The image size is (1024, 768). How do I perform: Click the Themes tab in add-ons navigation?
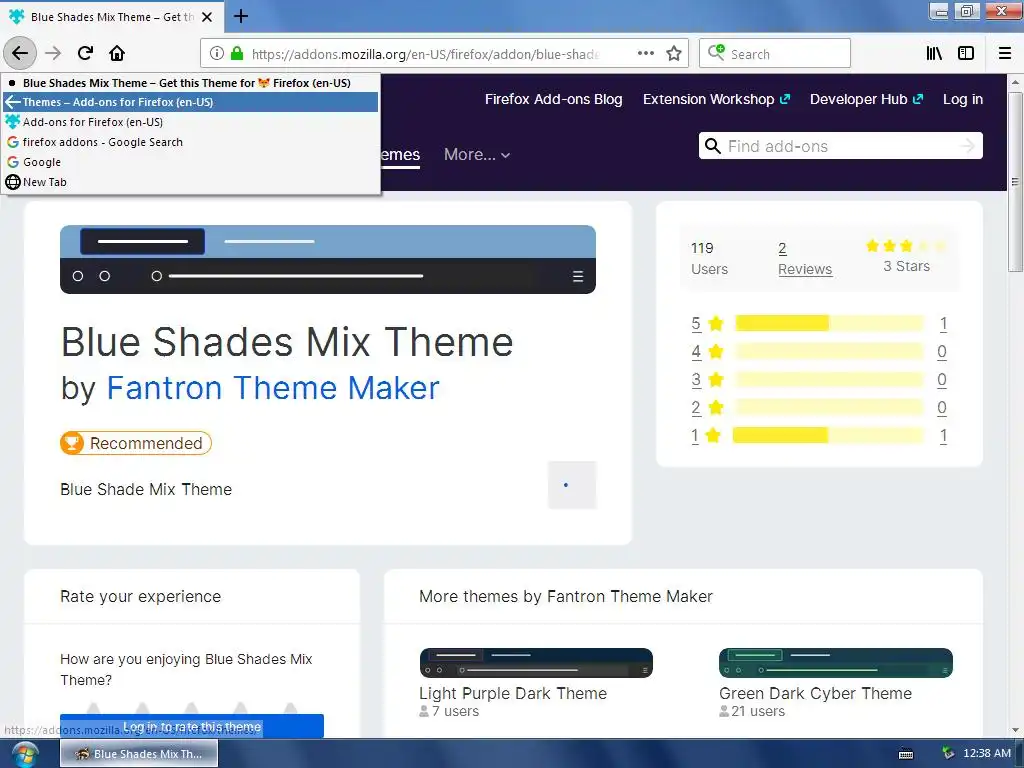[x=400, y=155]
